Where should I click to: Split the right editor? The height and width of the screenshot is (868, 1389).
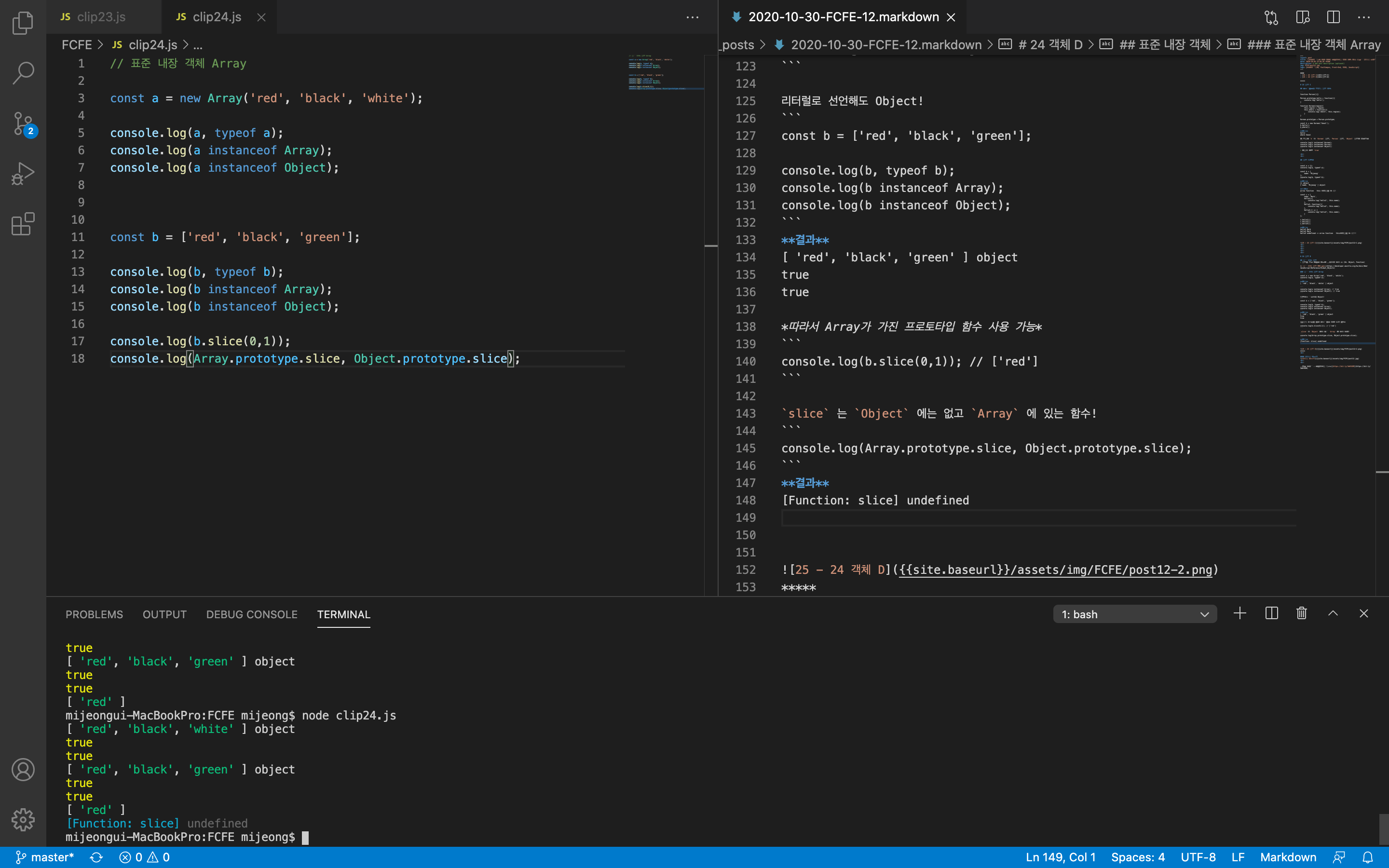coord(1334,17)
